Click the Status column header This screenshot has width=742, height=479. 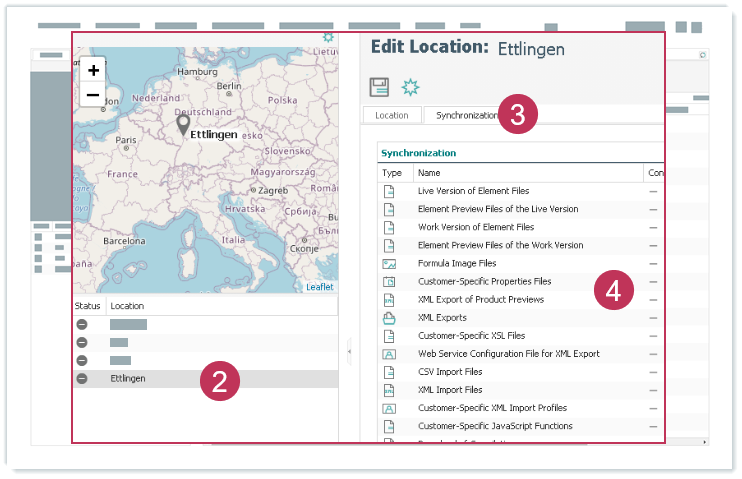tap(88, 305)
